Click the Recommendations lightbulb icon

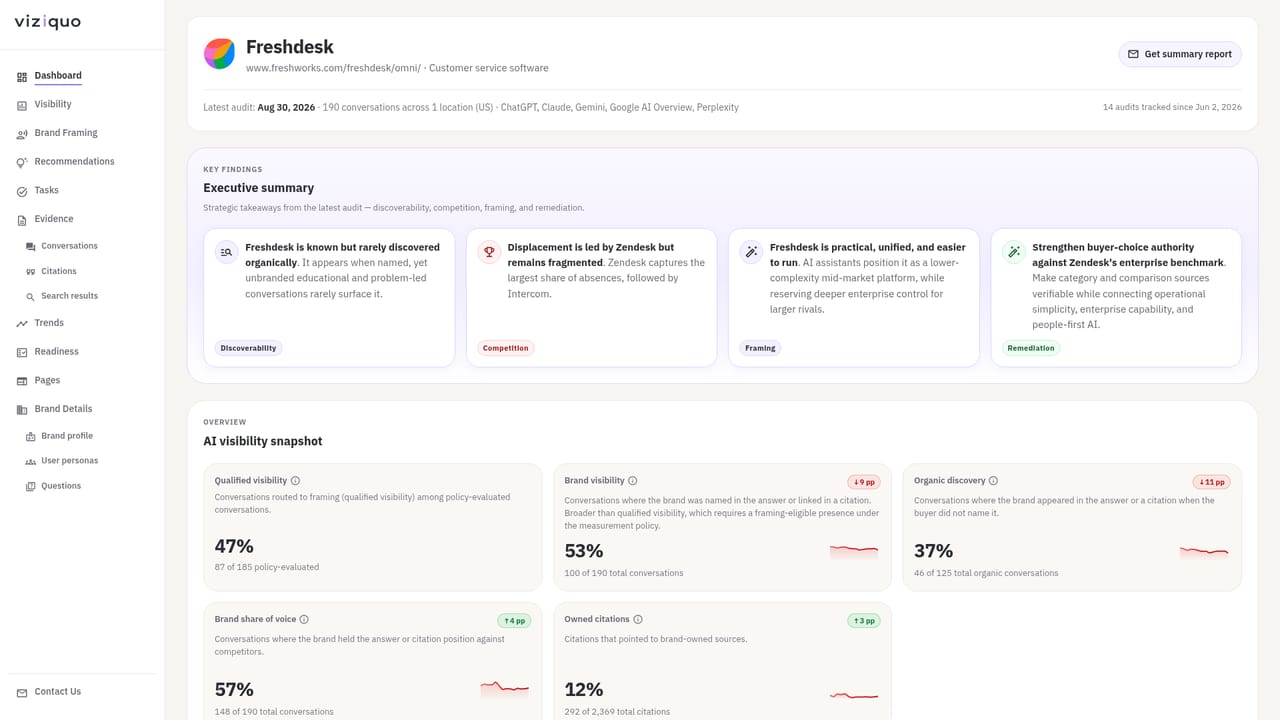click(x=22, y=162)
